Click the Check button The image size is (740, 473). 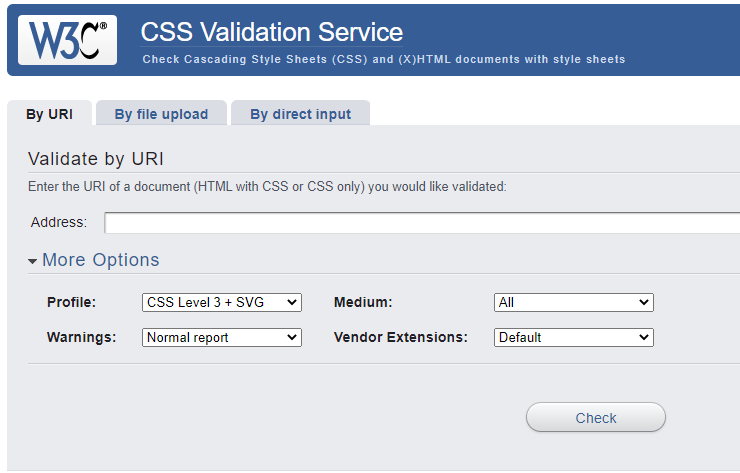596,417
